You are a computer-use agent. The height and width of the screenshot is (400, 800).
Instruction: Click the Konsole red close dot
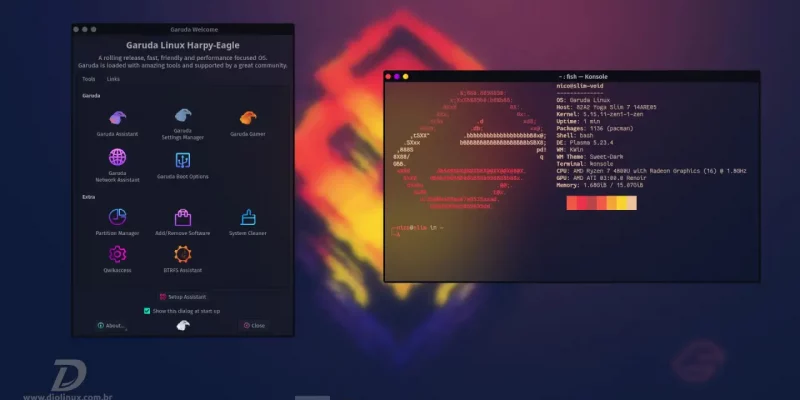388,77
